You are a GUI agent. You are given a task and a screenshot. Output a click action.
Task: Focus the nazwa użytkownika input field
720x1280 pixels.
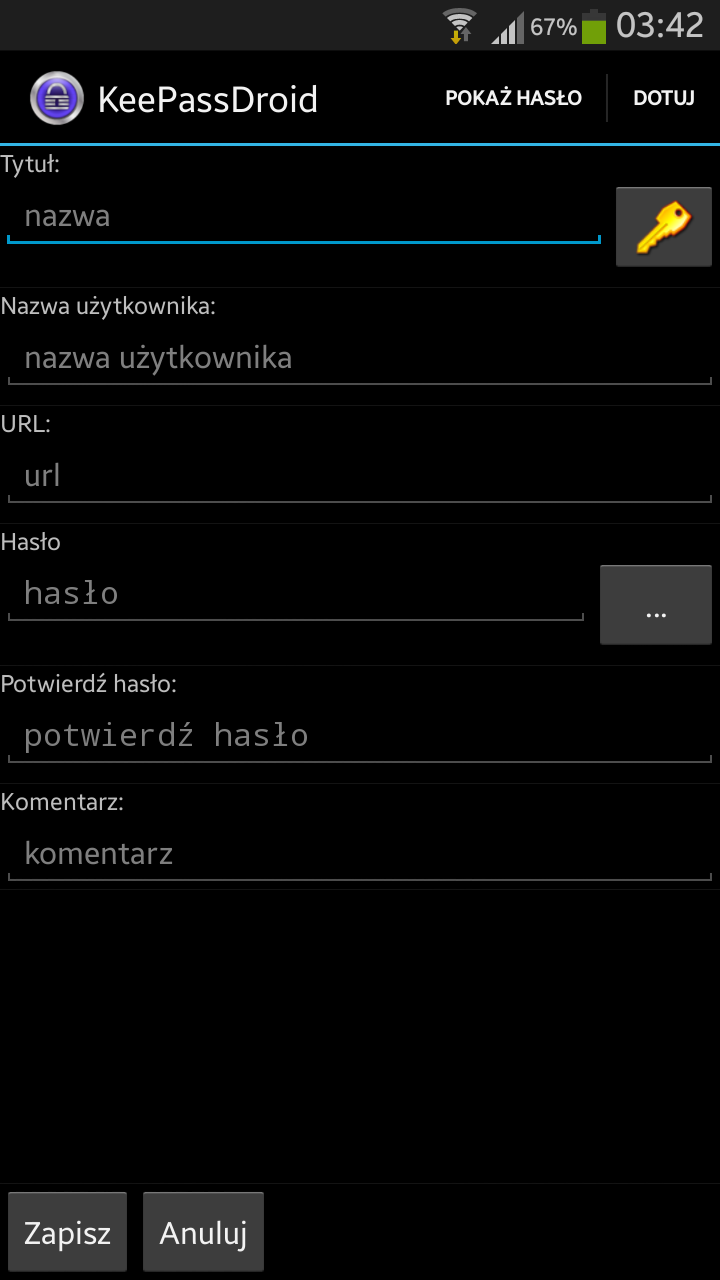point(360,358)
